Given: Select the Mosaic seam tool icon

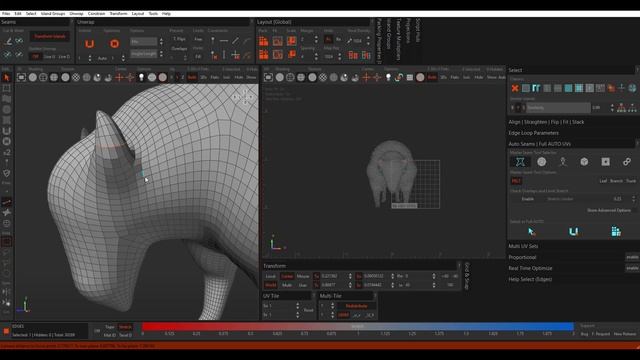Looking at the screenshot, I should coord(520,162).
